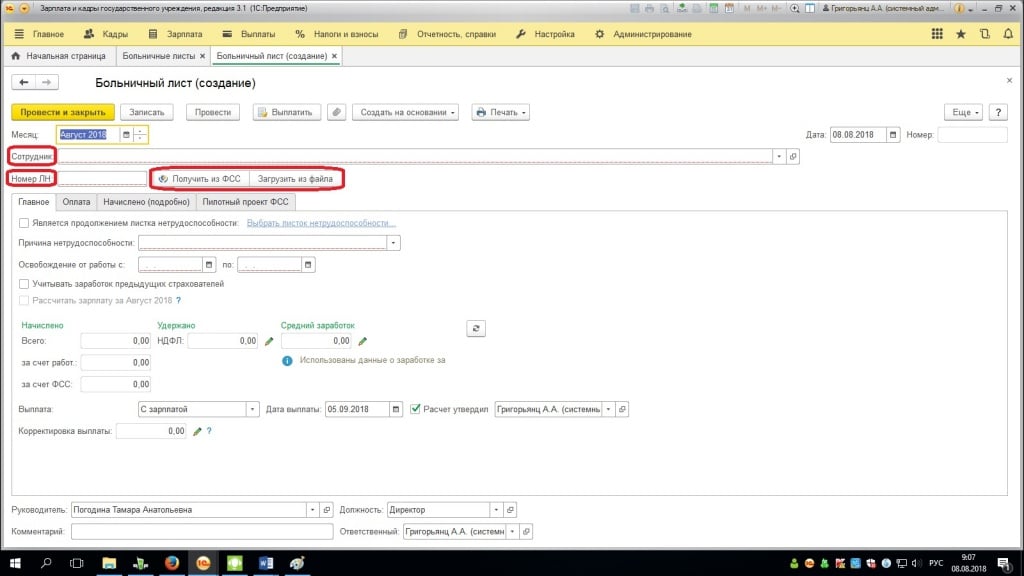Viewport: 1024px width, 576px height.
Task: Click the Получить из ФСС button
Action: [200, 179]
